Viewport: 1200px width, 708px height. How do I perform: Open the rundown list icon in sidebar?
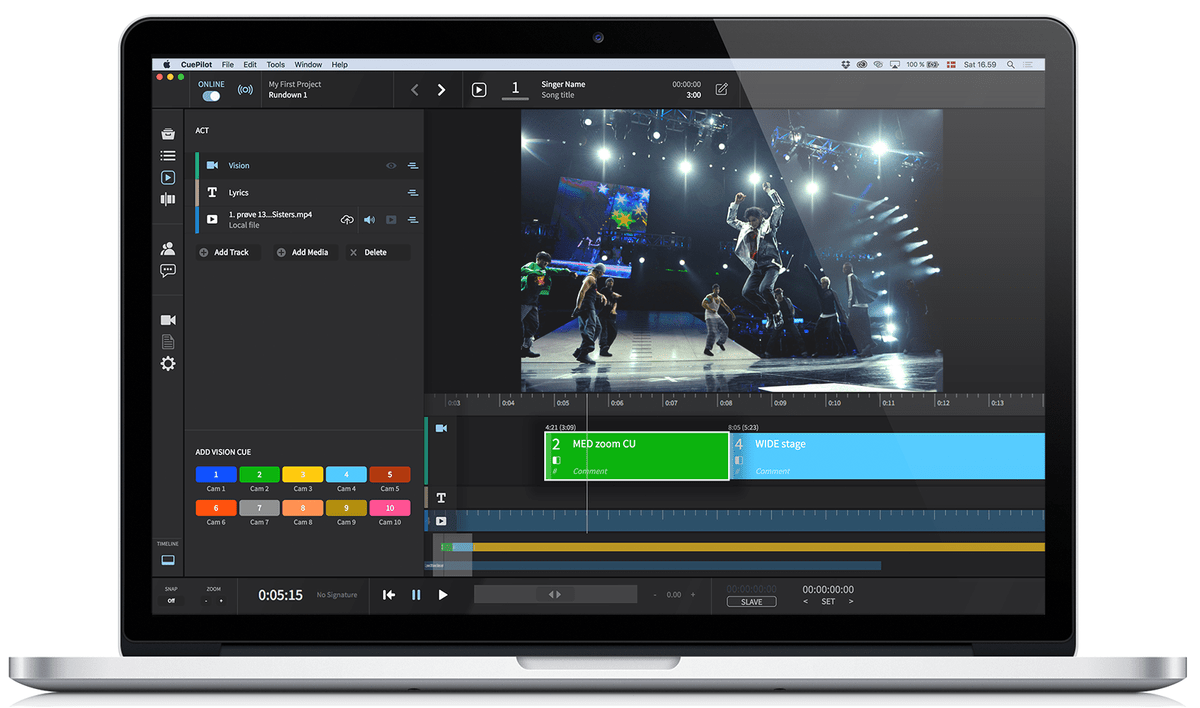coord(168,156)
